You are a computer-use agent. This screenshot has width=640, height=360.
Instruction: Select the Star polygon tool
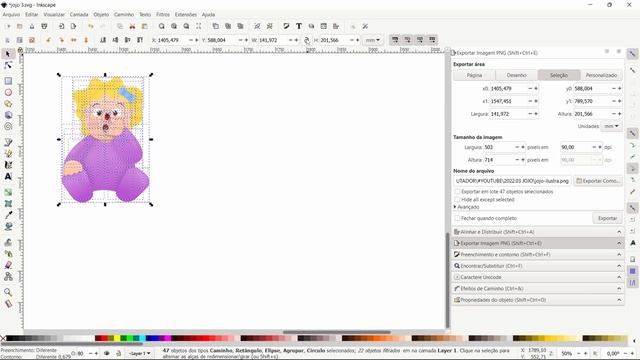pyautogui.click(x=8, y=104)
